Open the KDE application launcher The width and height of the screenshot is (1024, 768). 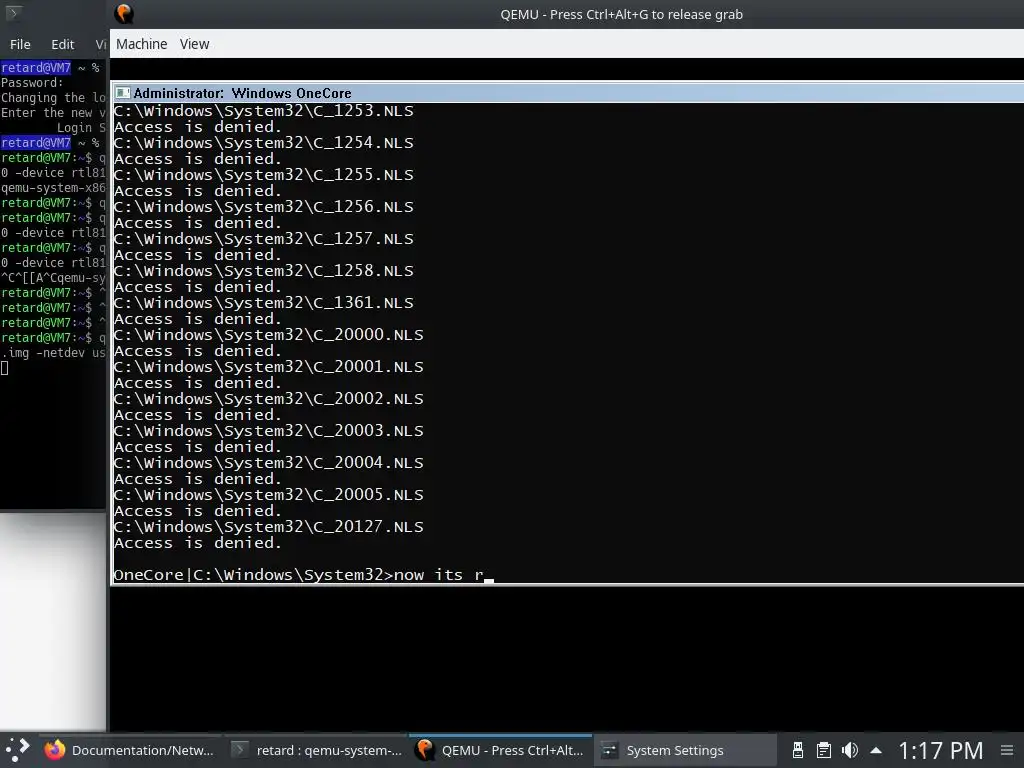pos(18,750)
